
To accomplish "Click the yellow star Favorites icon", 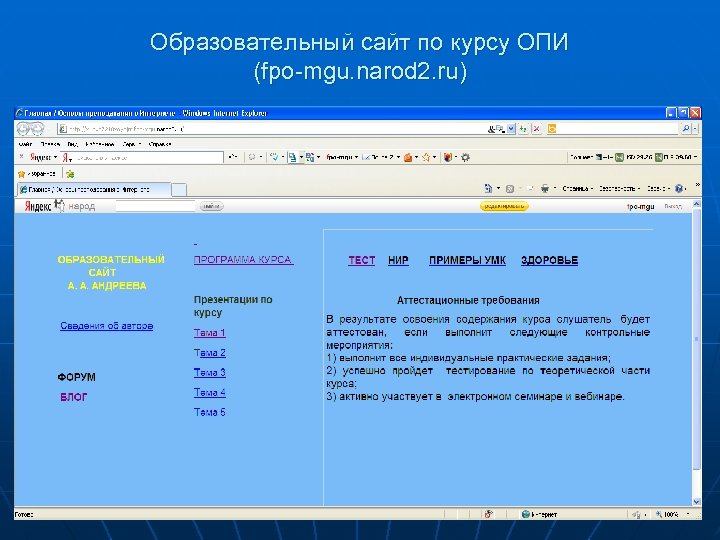I will point(21,174).
